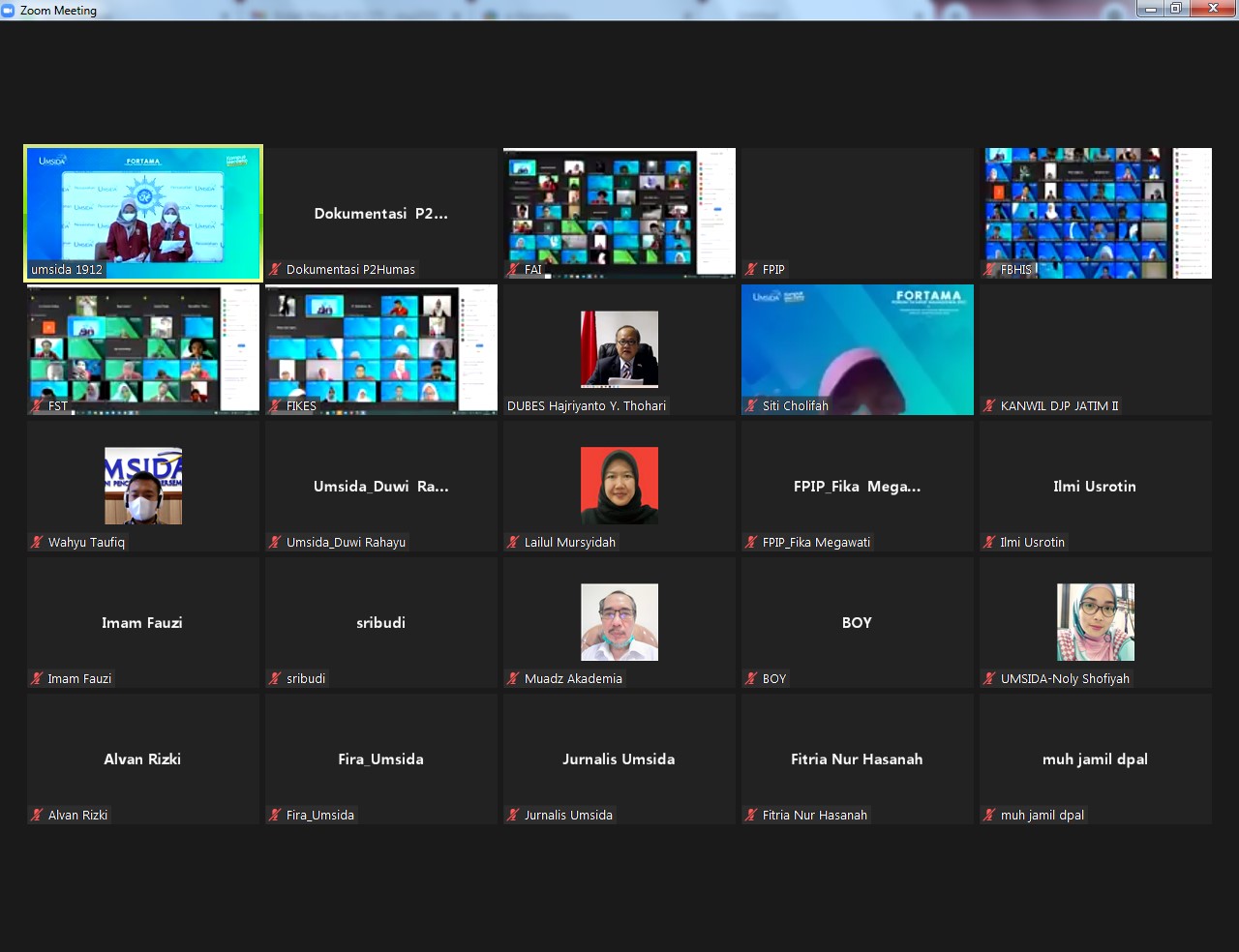Select the FIKES shared gallery video tile
The height and width of the screenshot is (952, 1239).
point(381,349)
